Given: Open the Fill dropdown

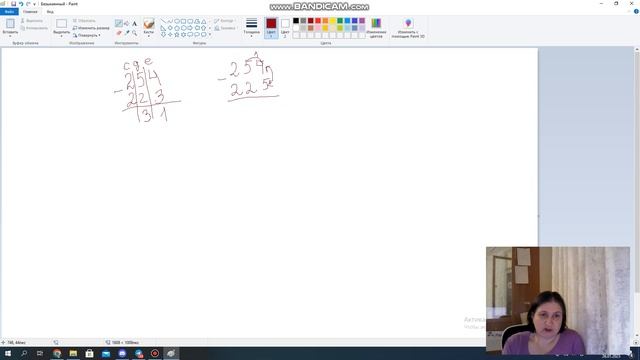Looking at the screenshot, I should tap(225, 28).
